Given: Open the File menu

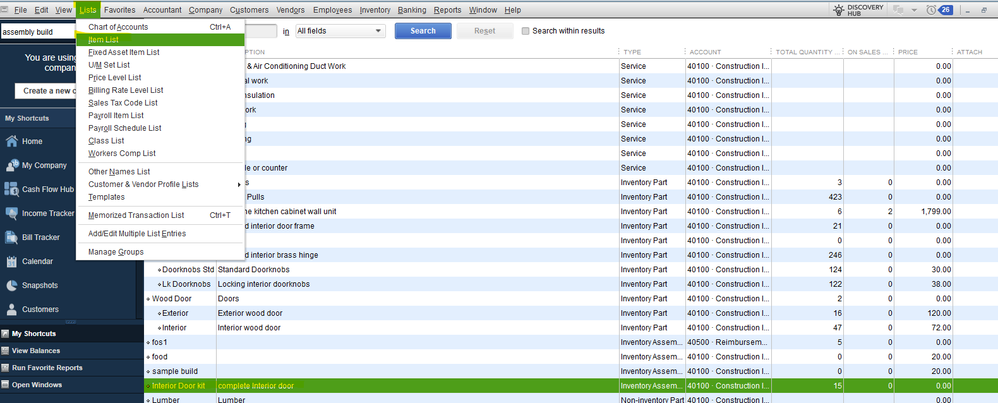Looking at the screenshot, I should (x=20, y=10).
